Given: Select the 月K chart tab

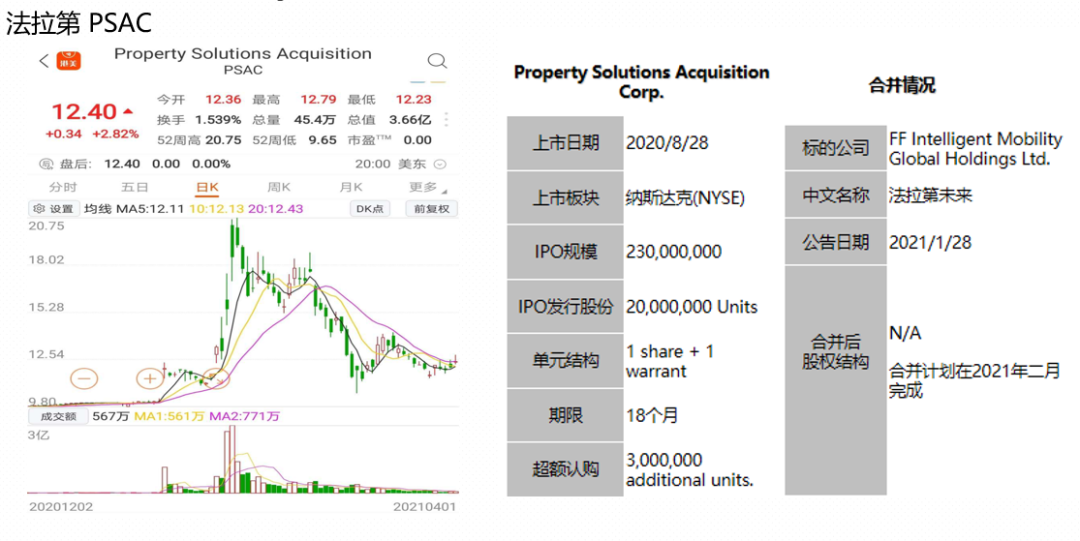Looking at the screenshot, I should point(351,187).
